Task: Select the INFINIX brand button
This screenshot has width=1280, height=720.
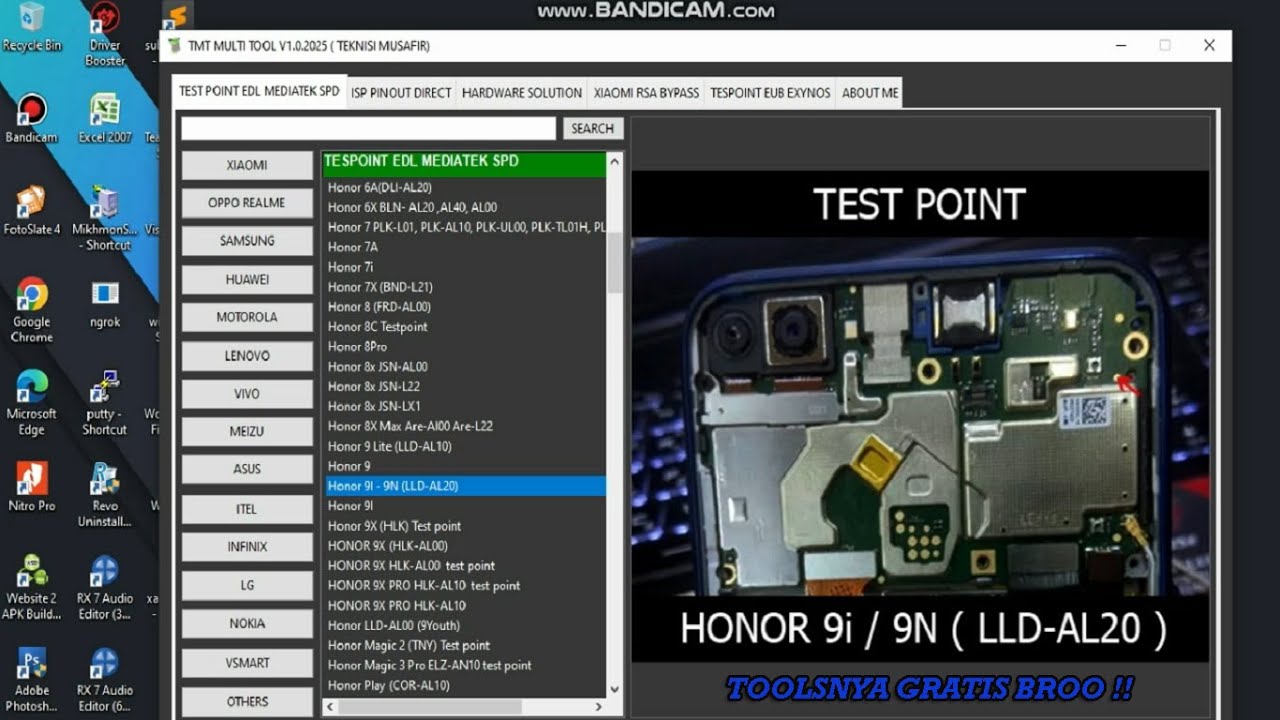Action: pyautogui.click(x=247, y=547)
